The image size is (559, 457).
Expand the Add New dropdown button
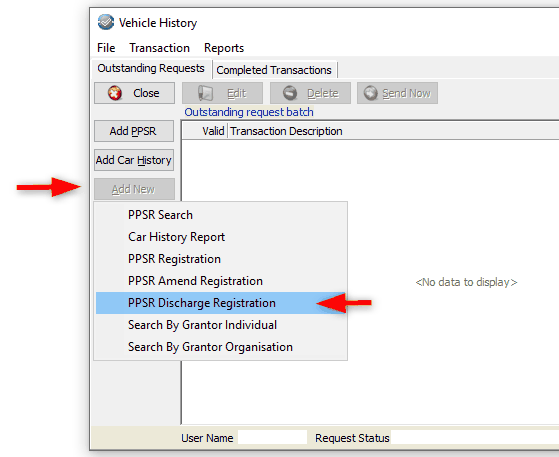tap(134, 189)
